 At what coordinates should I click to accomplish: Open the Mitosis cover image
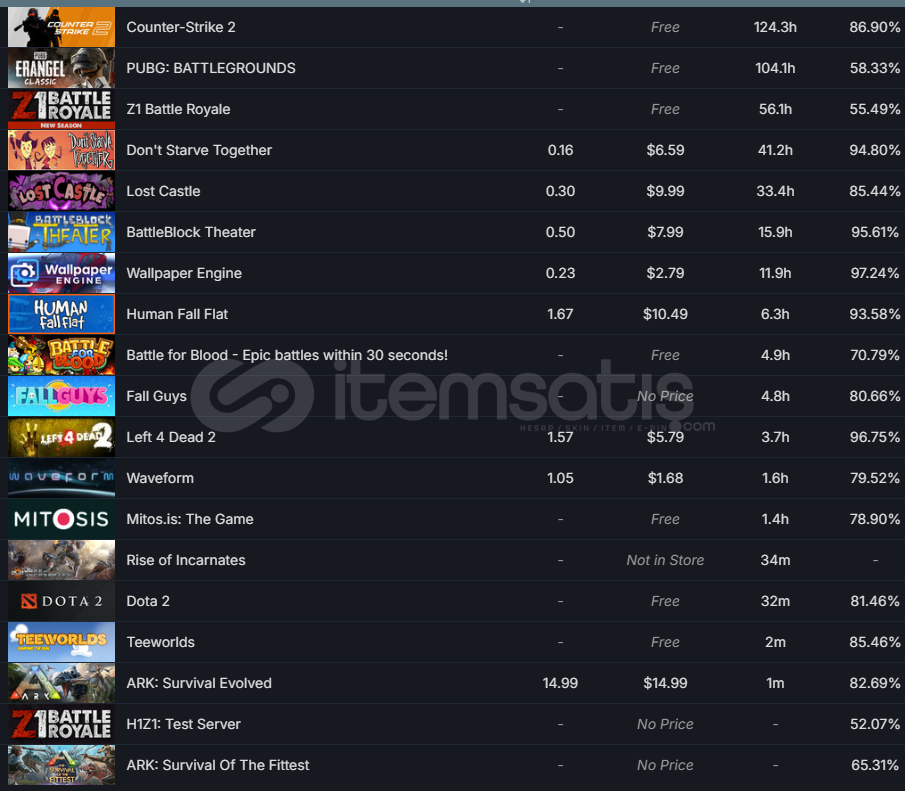61,519
